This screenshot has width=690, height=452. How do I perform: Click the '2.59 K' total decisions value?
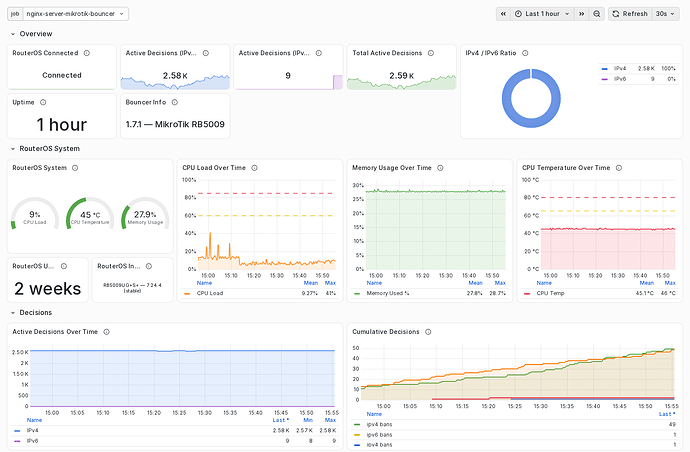click(401, 76)
